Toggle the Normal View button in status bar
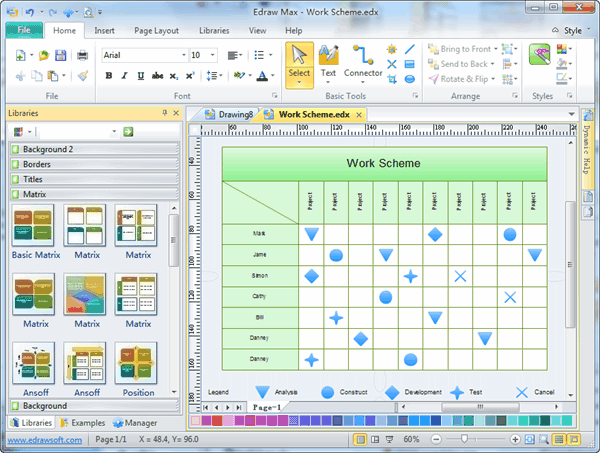Screen dimensions: 600x453 (360, 439)
